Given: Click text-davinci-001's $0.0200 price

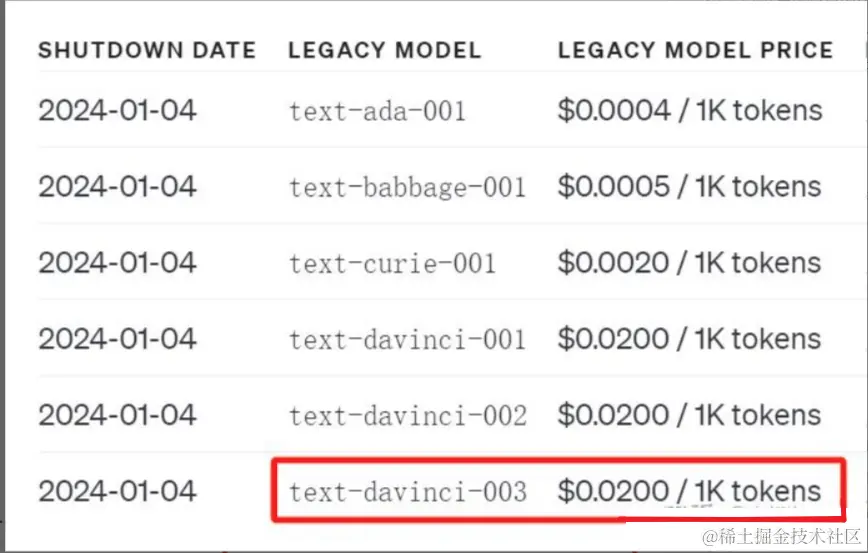Looking at the screenshot, I should (x=689, y=339).
